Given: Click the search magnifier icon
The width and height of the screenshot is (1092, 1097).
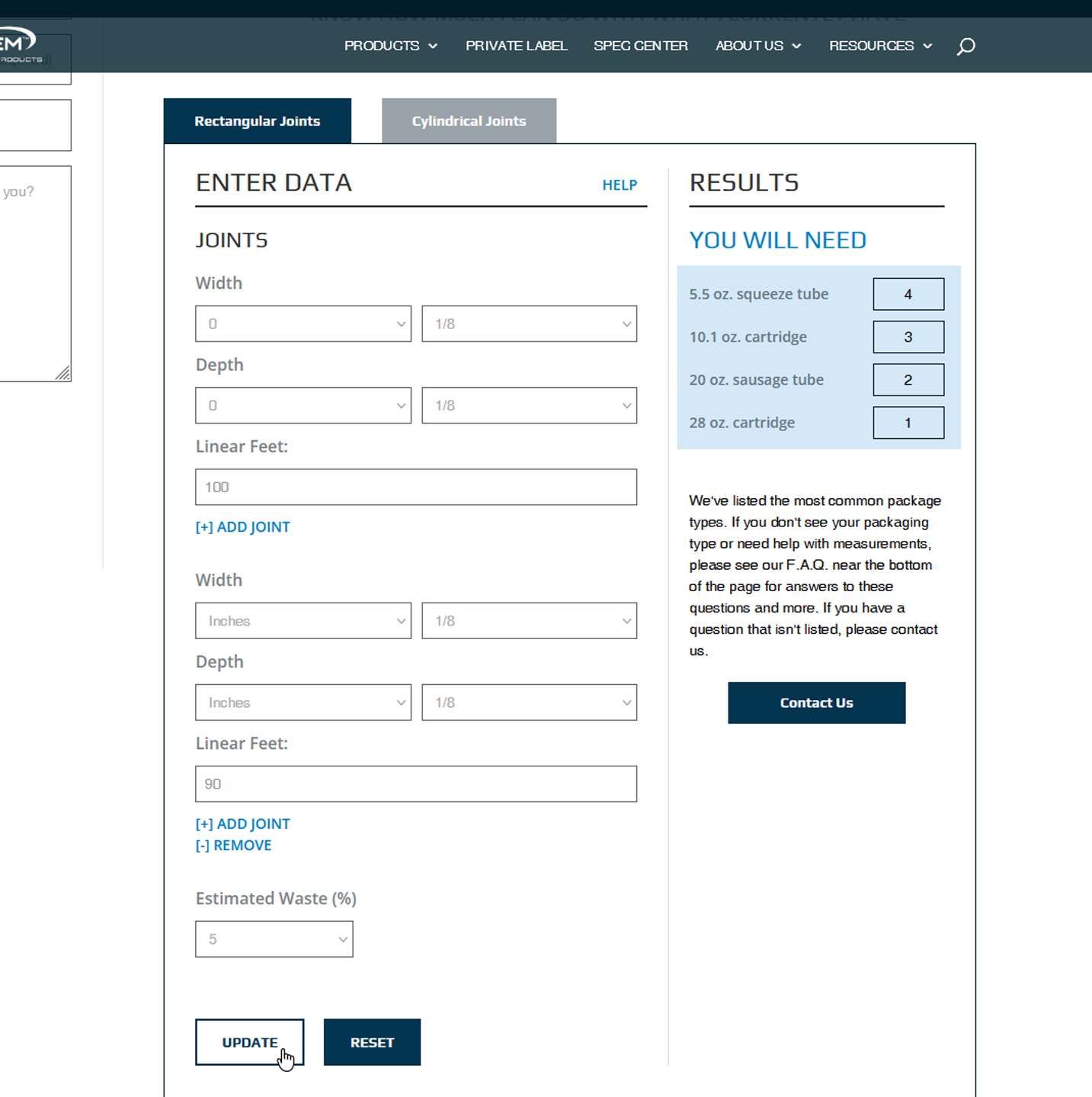Looking at the screenshot, I should click(x=966, y=46).
